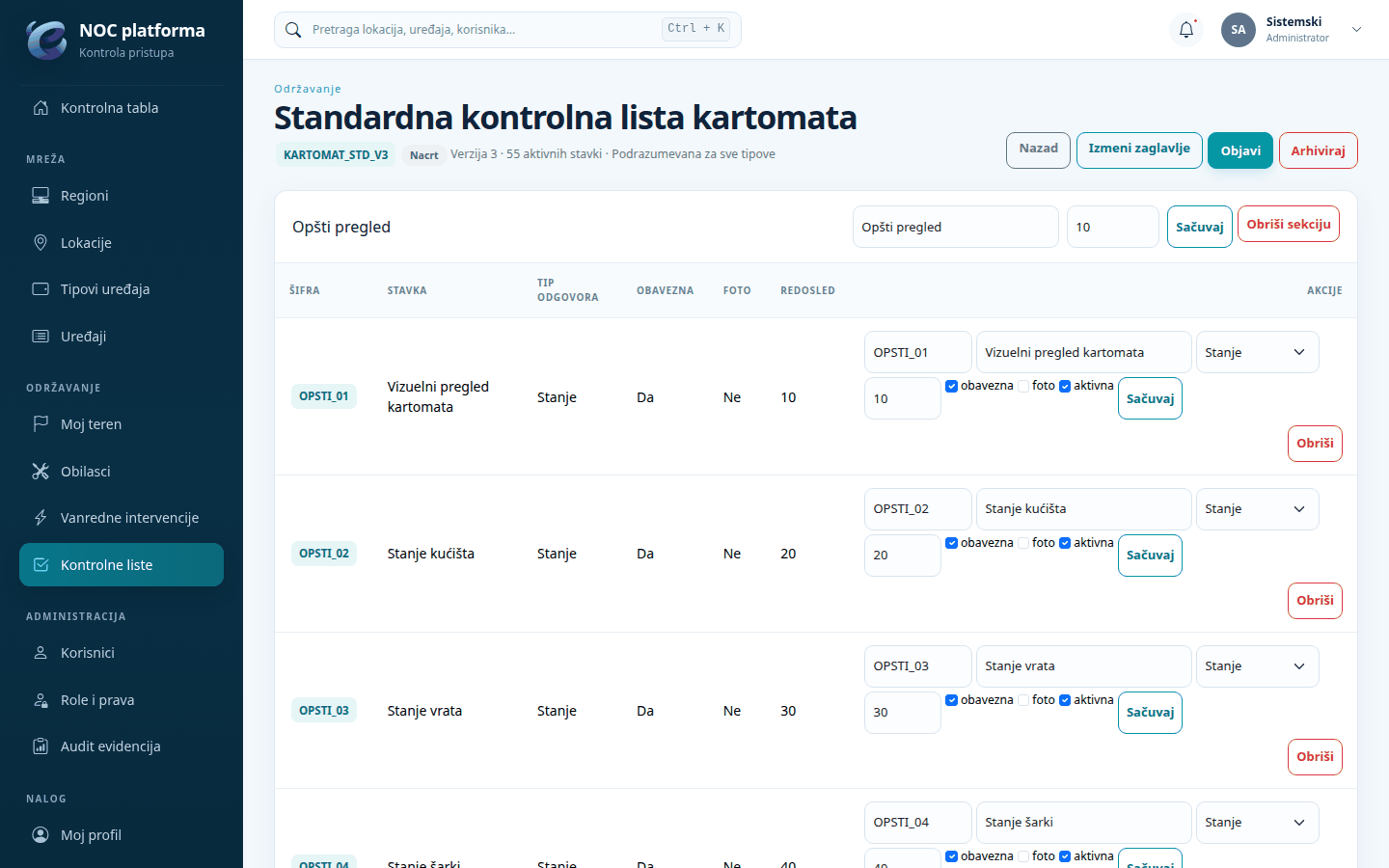
Task: Click the NOC platforma logo icon
Action: (x=46, y=40)
